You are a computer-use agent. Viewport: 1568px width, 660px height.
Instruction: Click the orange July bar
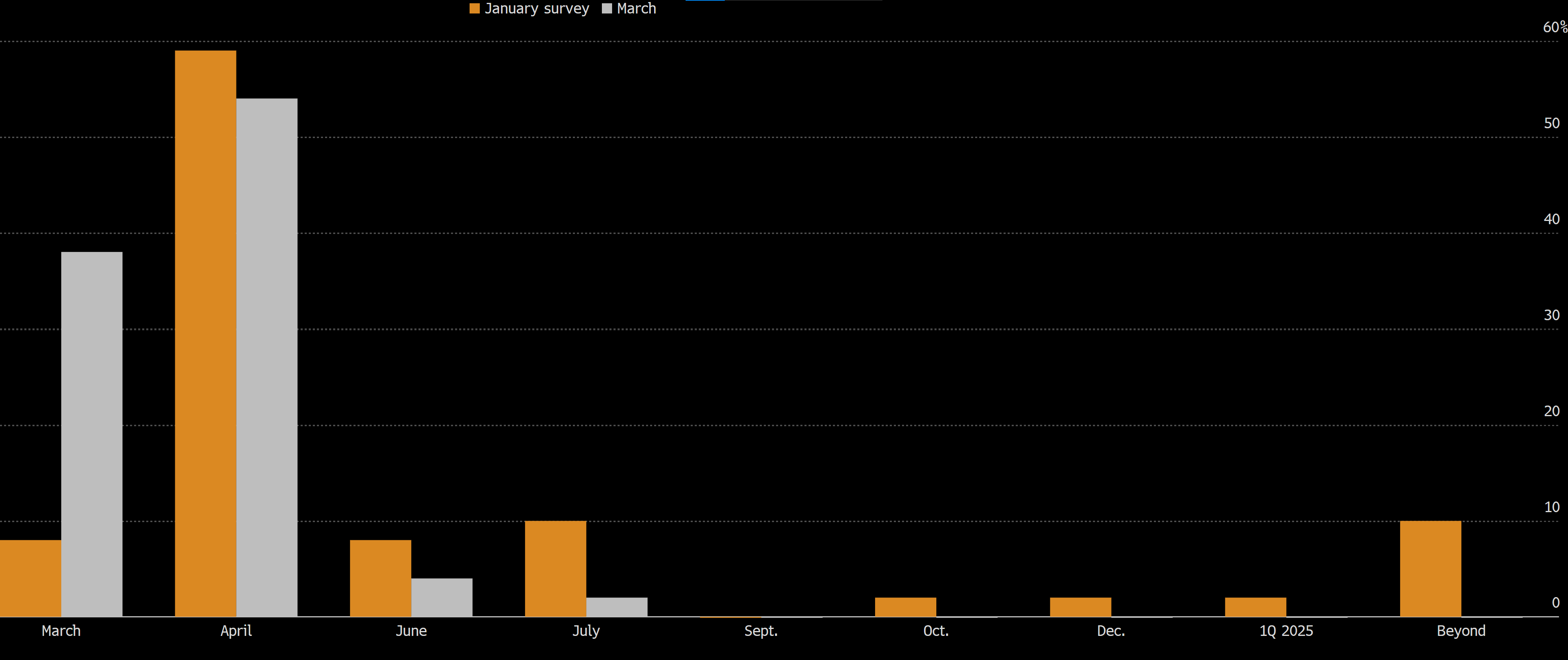click(556, 569)
